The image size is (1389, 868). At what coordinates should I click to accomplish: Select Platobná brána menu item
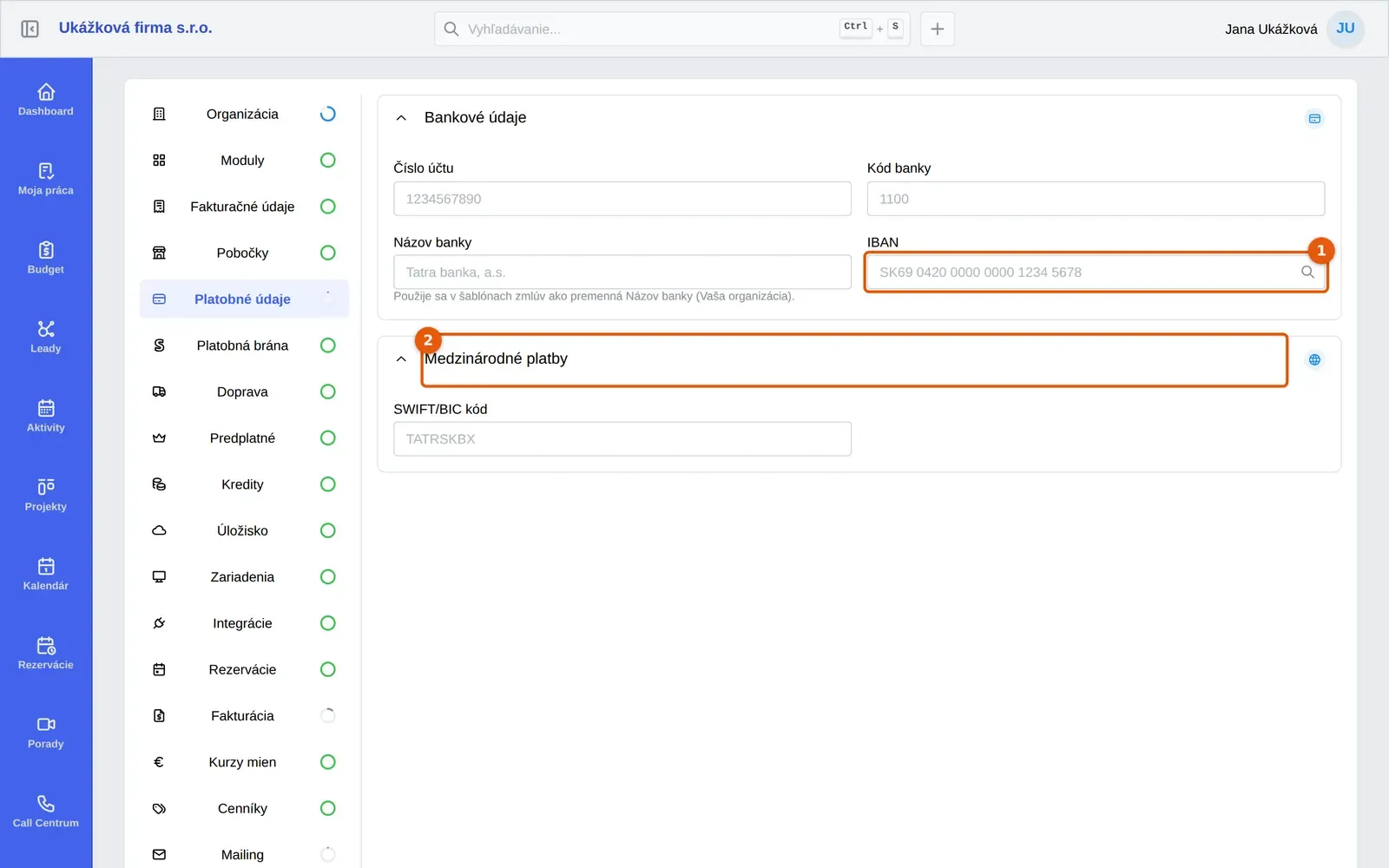click(244, 345)
